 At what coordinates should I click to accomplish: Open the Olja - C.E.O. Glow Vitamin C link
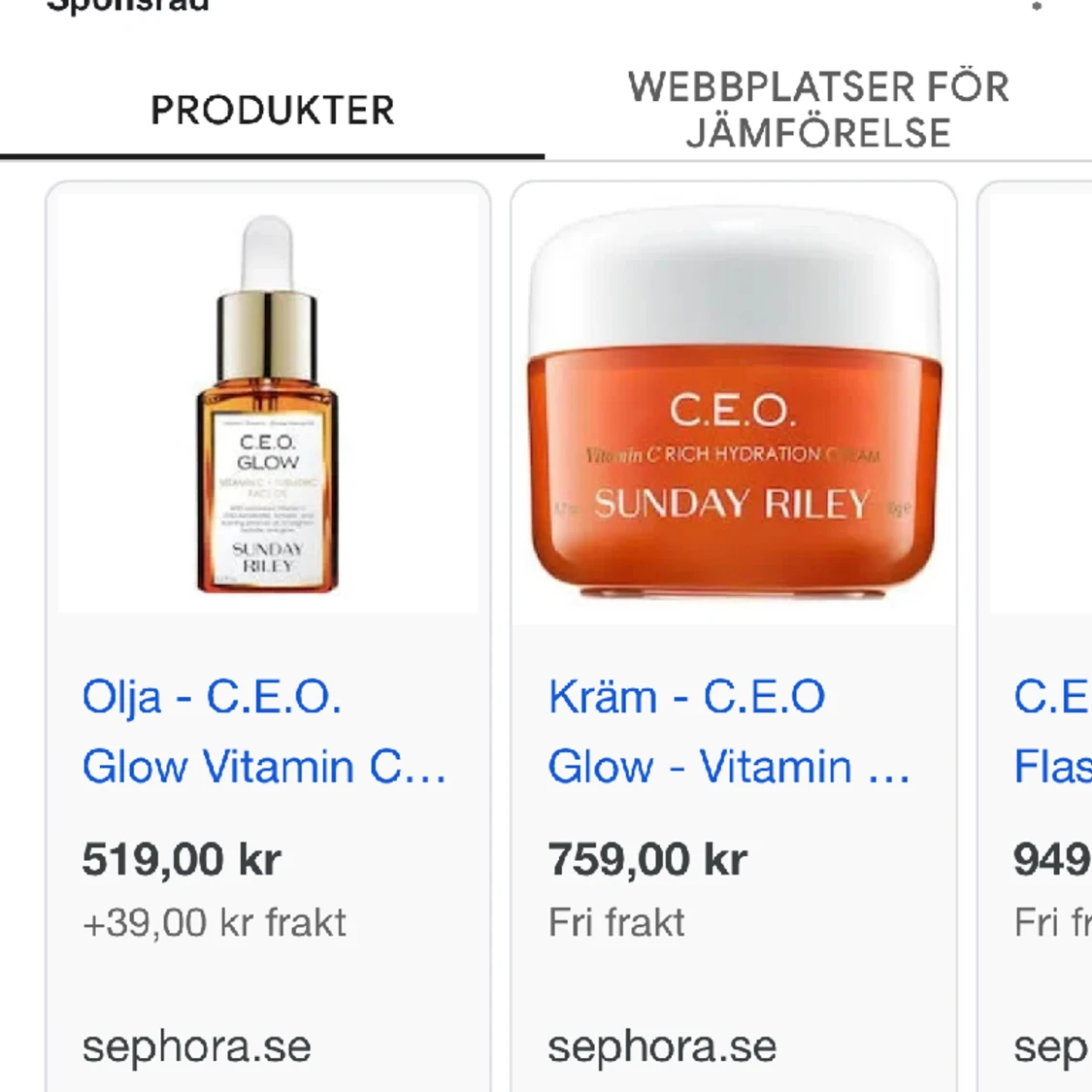tap(264, 731)
